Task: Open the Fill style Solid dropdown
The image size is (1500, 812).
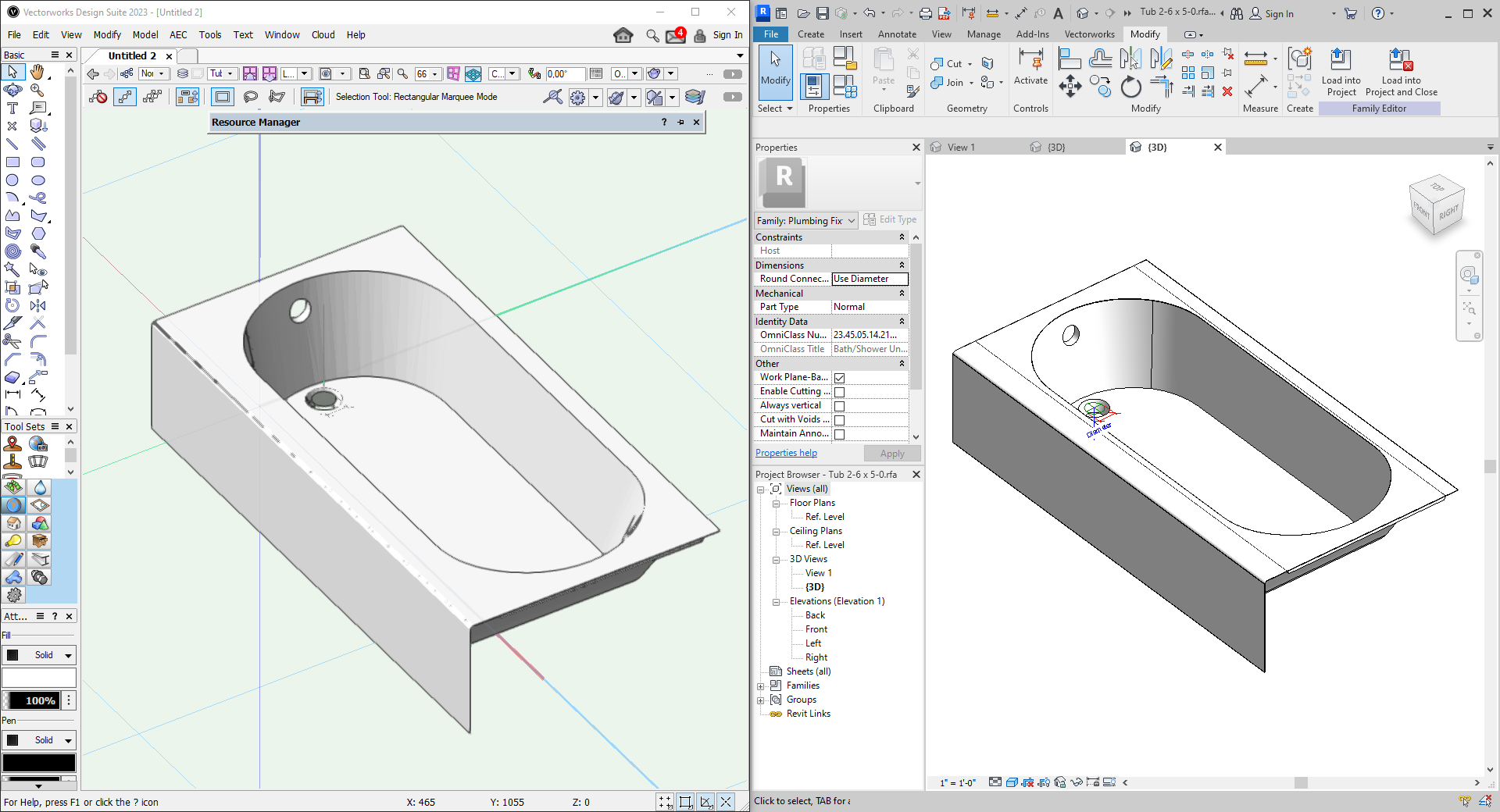Action: [39, 655]
